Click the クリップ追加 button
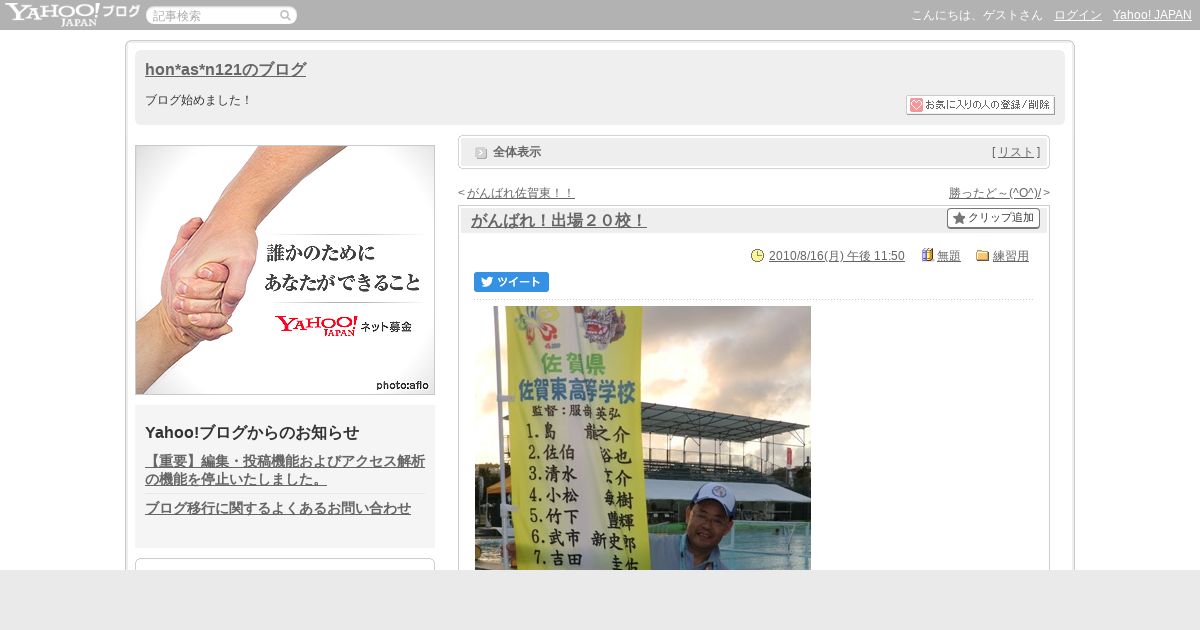The height and width of the screenshot is (630, 1200). tap(993, 218)
